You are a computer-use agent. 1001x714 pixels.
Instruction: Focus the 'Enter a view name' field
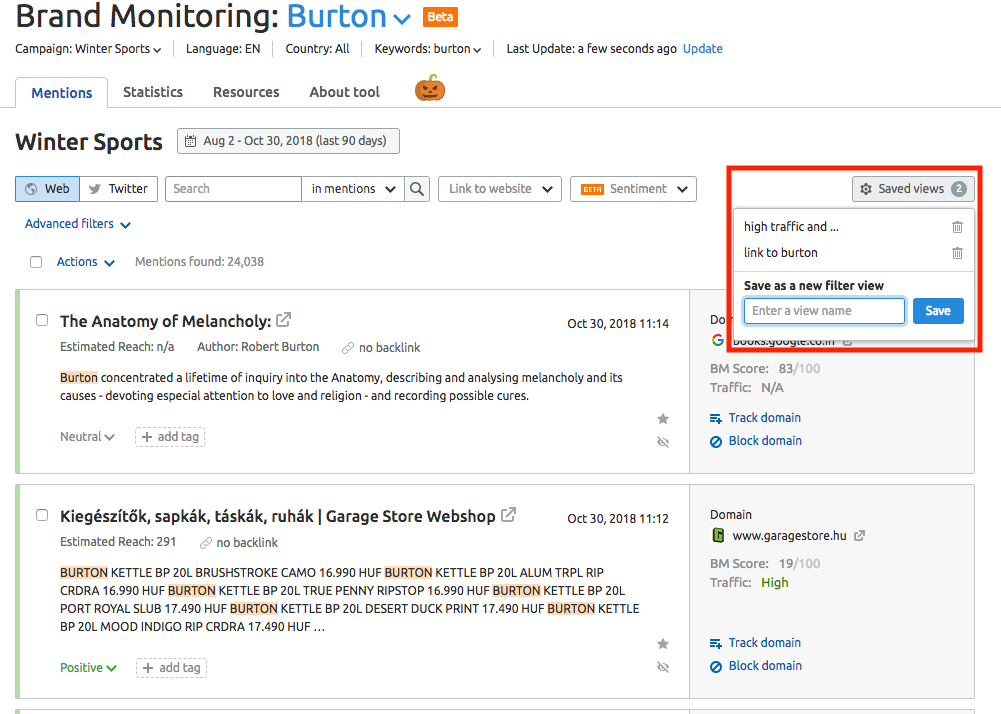pyautogui.click(x=825, y=311)
